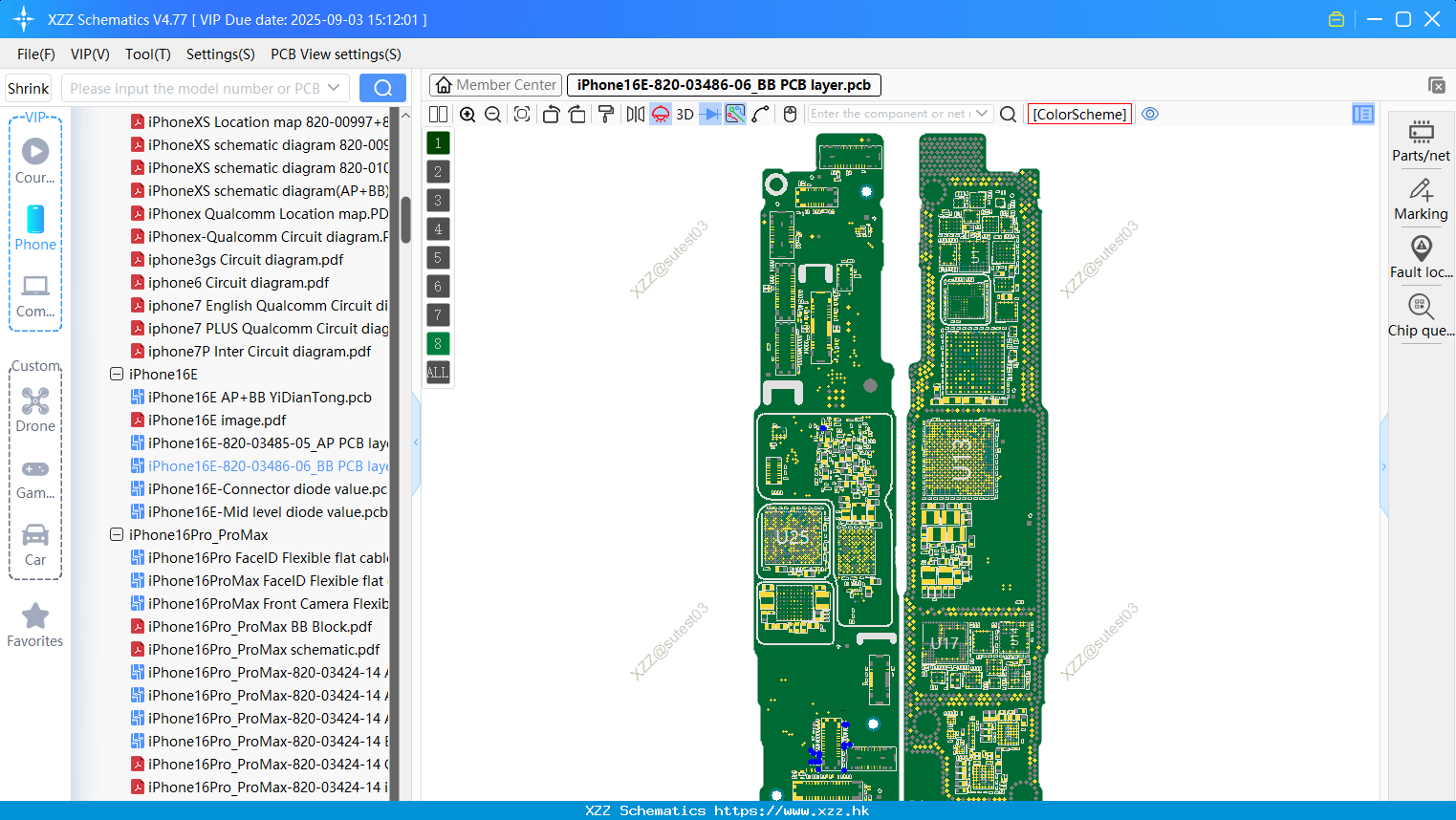Open the Favorites list
1456x820 pixels.
[35, 626]
